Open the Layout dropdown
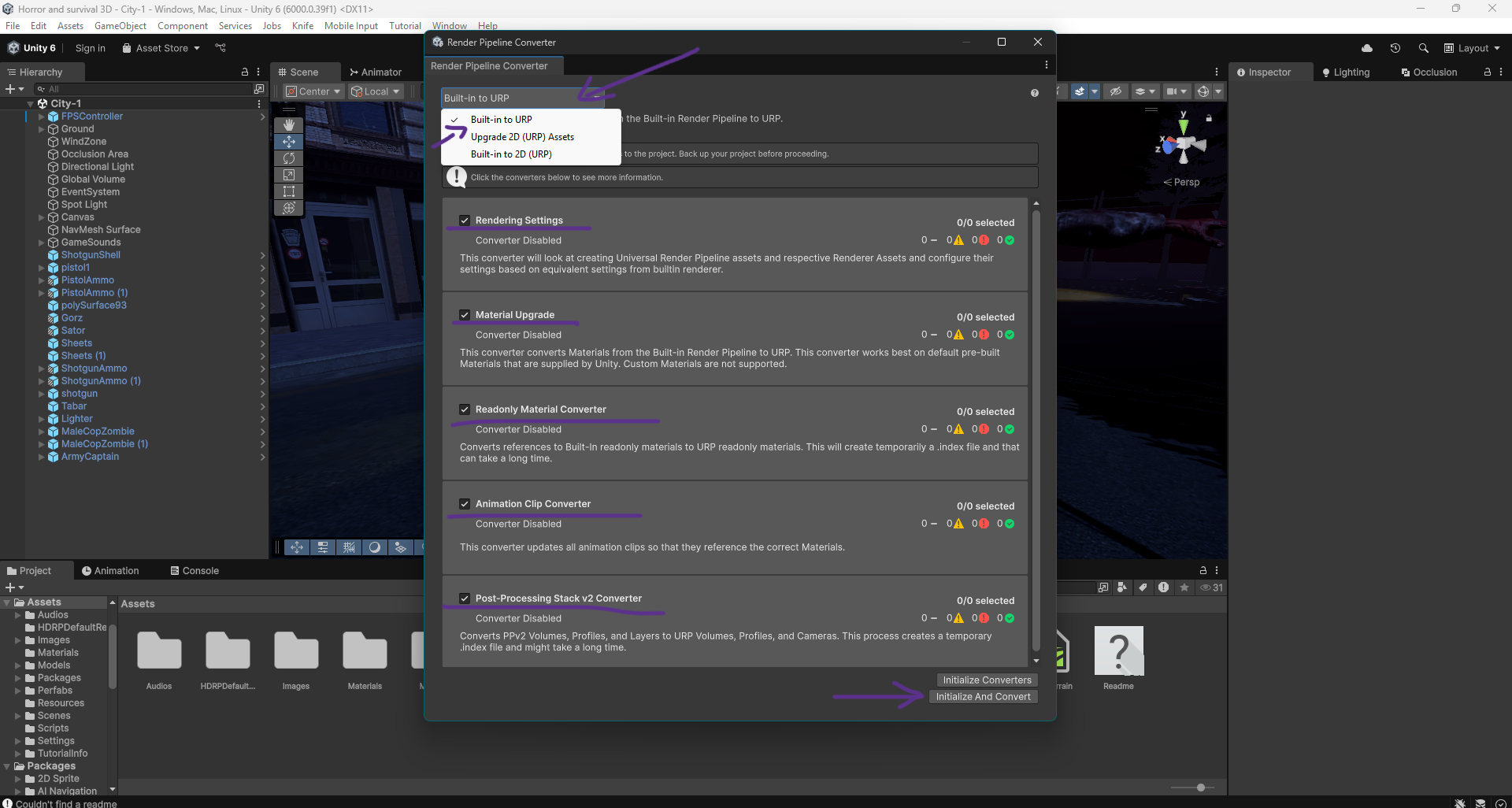 pyautogui.click(x=1472, y=48)
